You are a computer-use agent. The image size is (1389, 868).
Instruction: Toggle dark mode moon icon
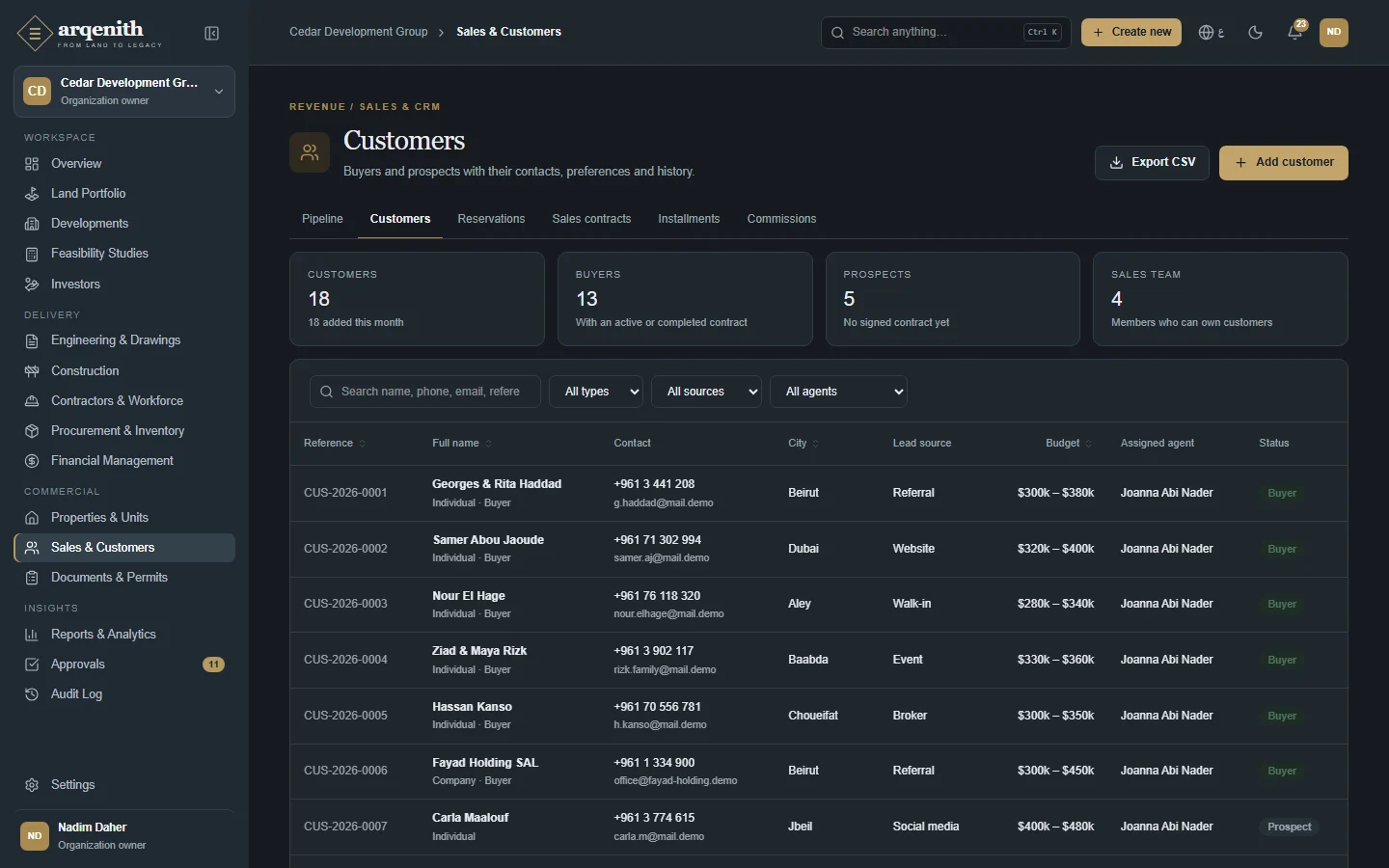(x=1255, y=33)
